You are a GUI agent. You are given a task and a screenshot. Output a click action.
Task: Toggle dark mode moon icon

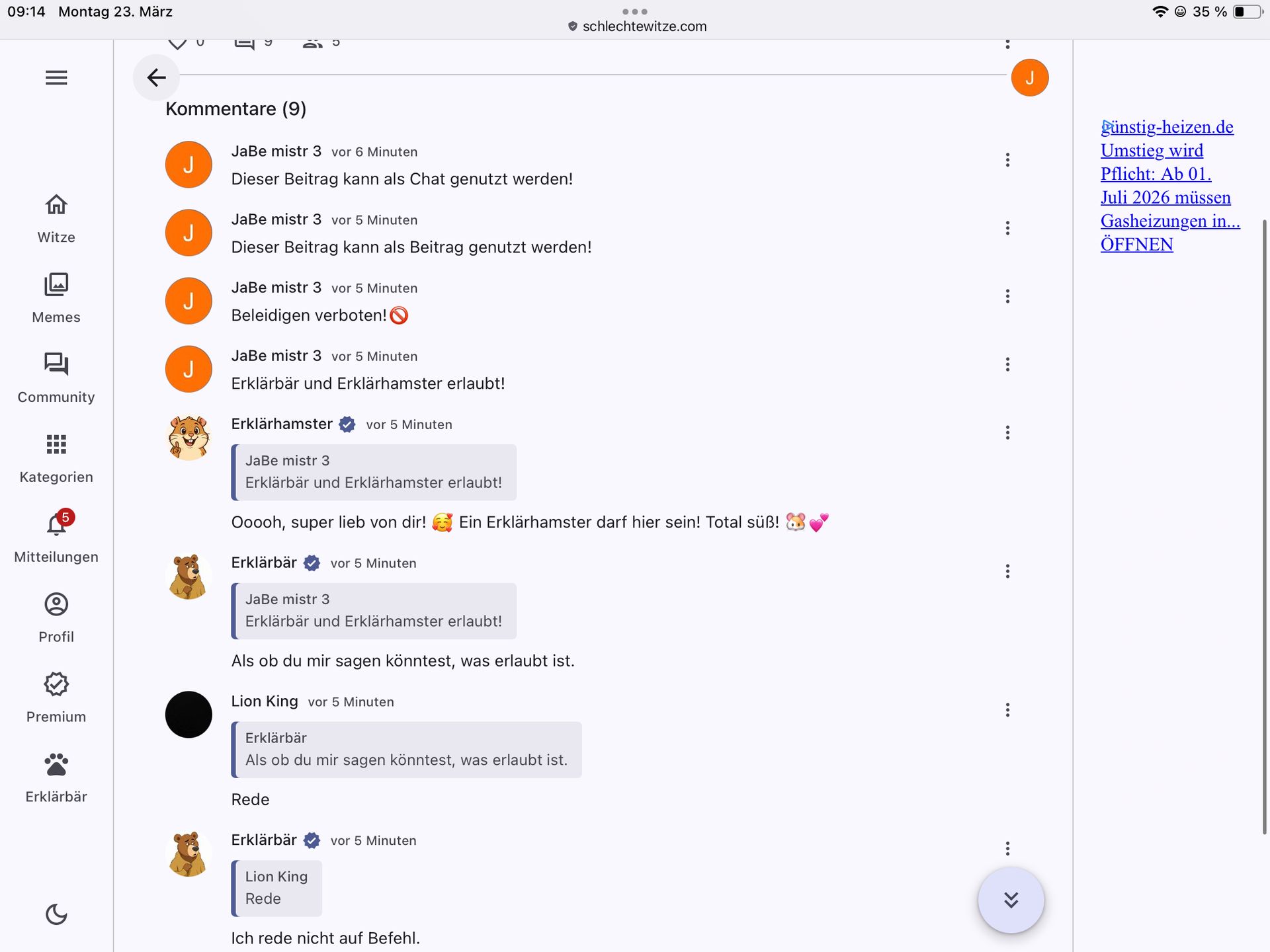(56, 914)
